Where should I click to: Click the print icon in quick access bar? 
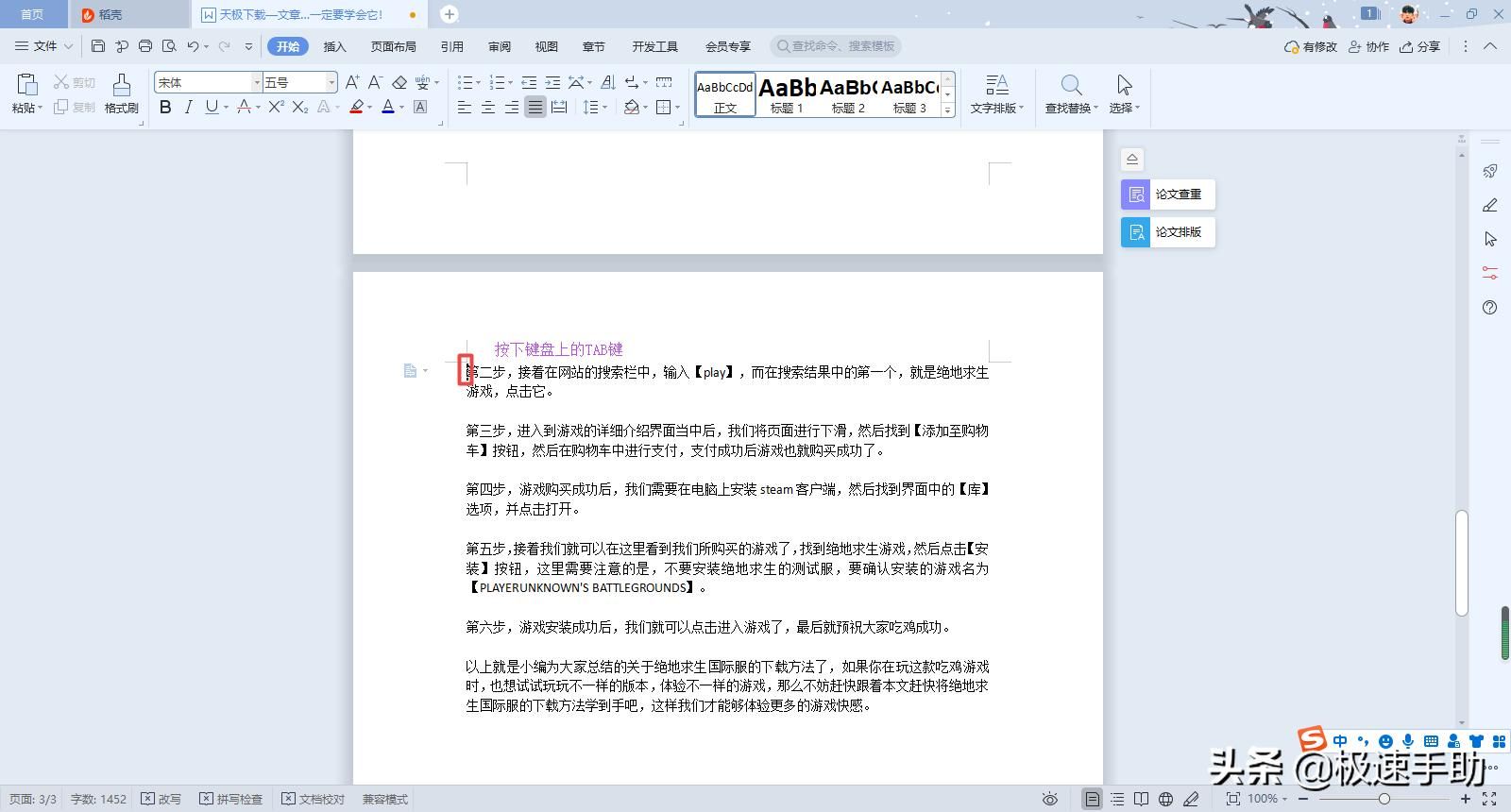click(x=145, y=45)
